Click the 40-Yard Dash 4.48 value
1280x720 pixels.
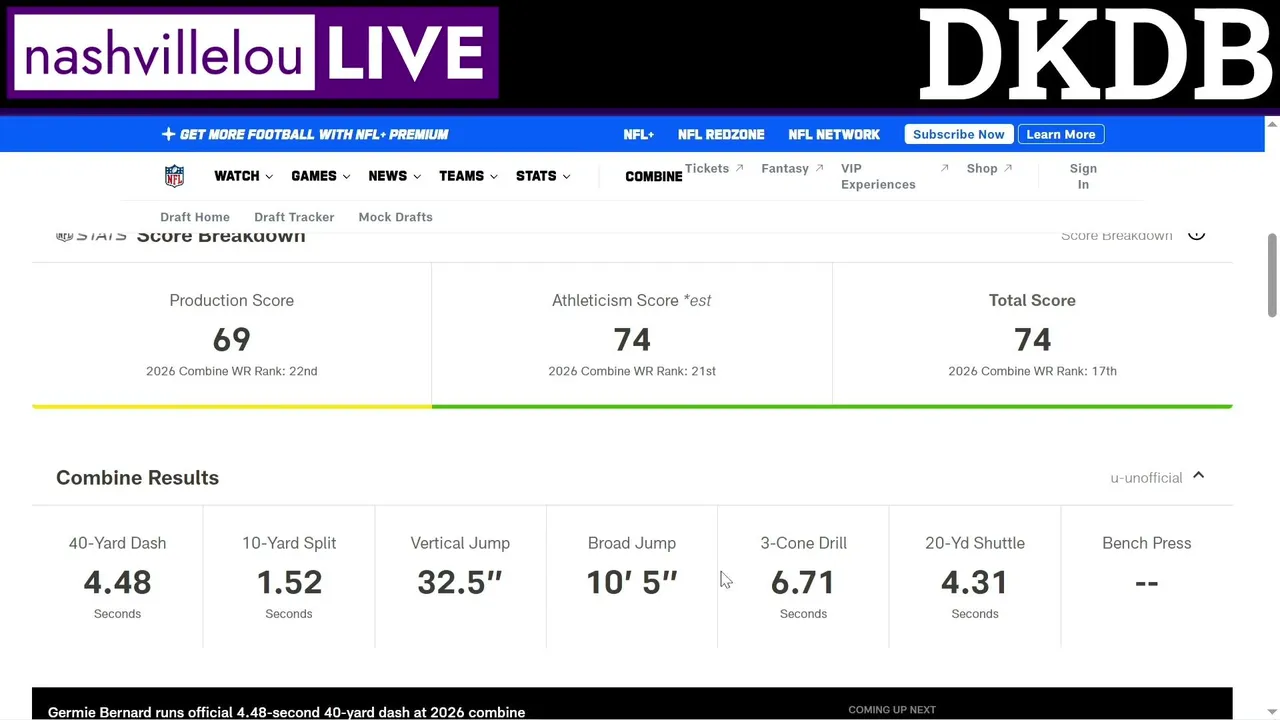(x=117, y=582)
